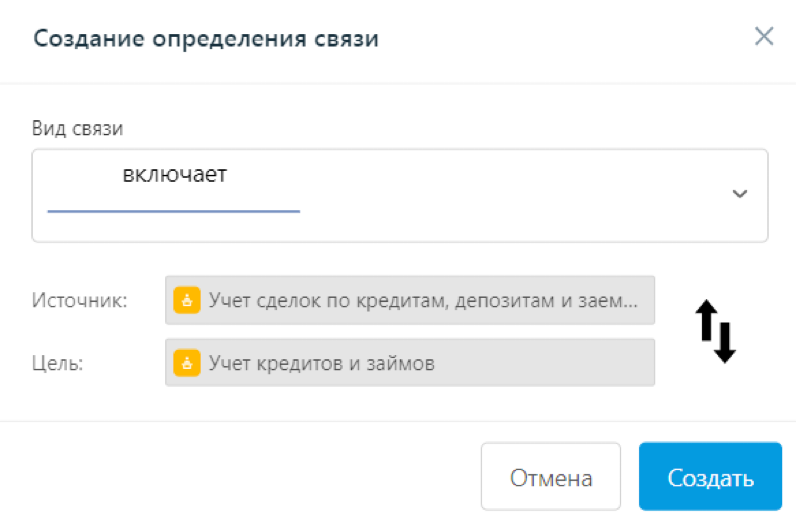This screenshot has width=796, height=526.
Task: Click the blue underline below включает
Action: click(x=174, y=211)
